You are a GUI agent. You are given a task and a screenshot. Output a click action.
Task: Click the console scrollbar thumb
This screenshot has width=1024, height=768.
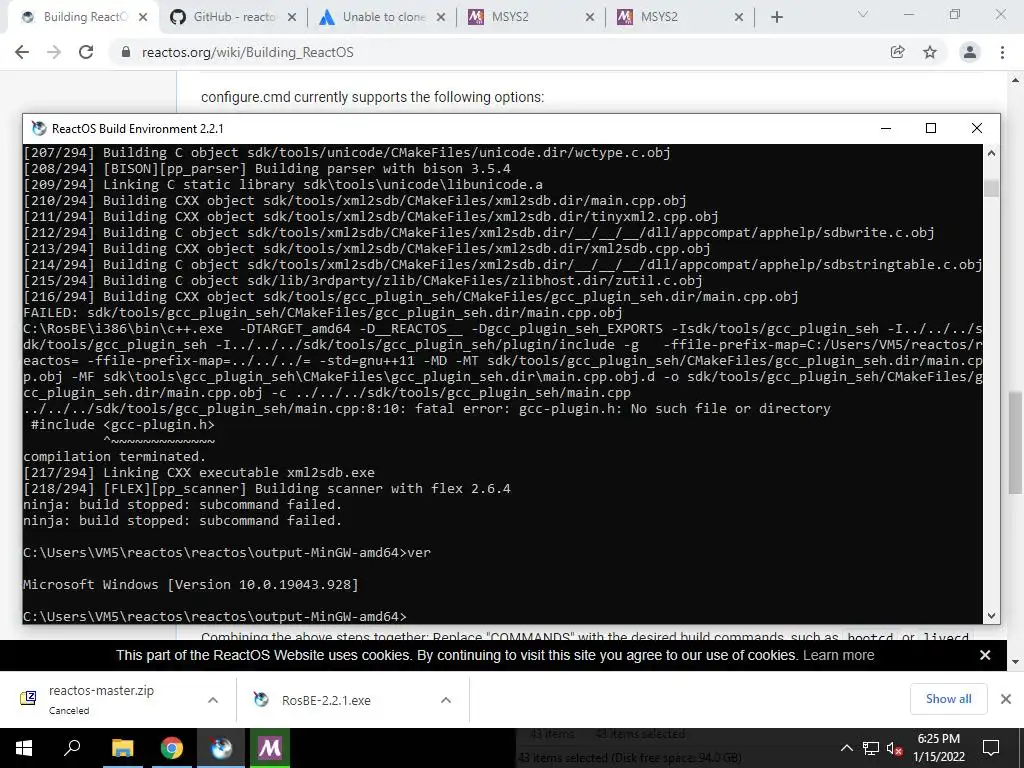point(991,188)
